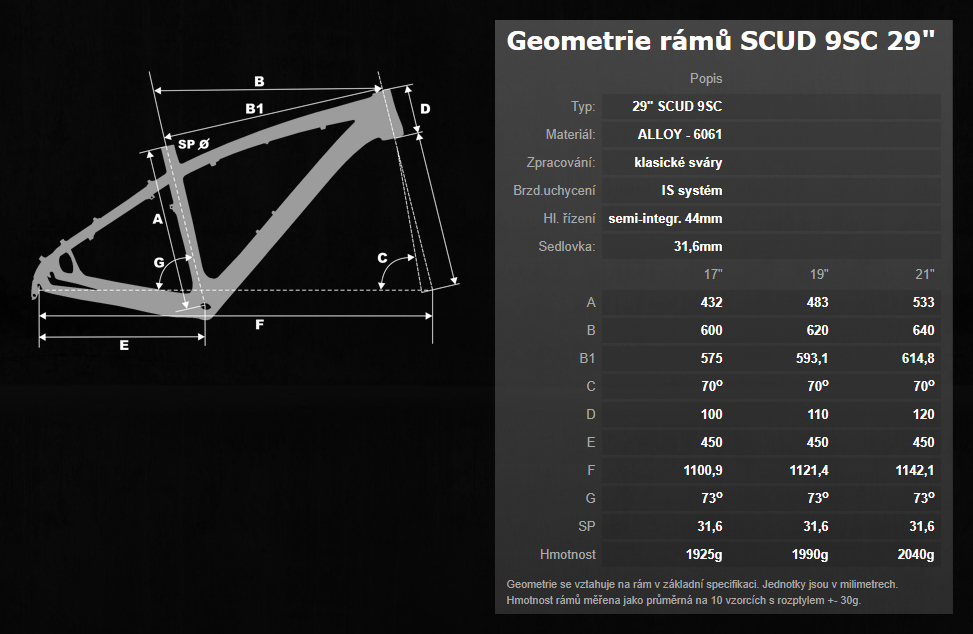Click the value "120" in row D

click(923, 414)
